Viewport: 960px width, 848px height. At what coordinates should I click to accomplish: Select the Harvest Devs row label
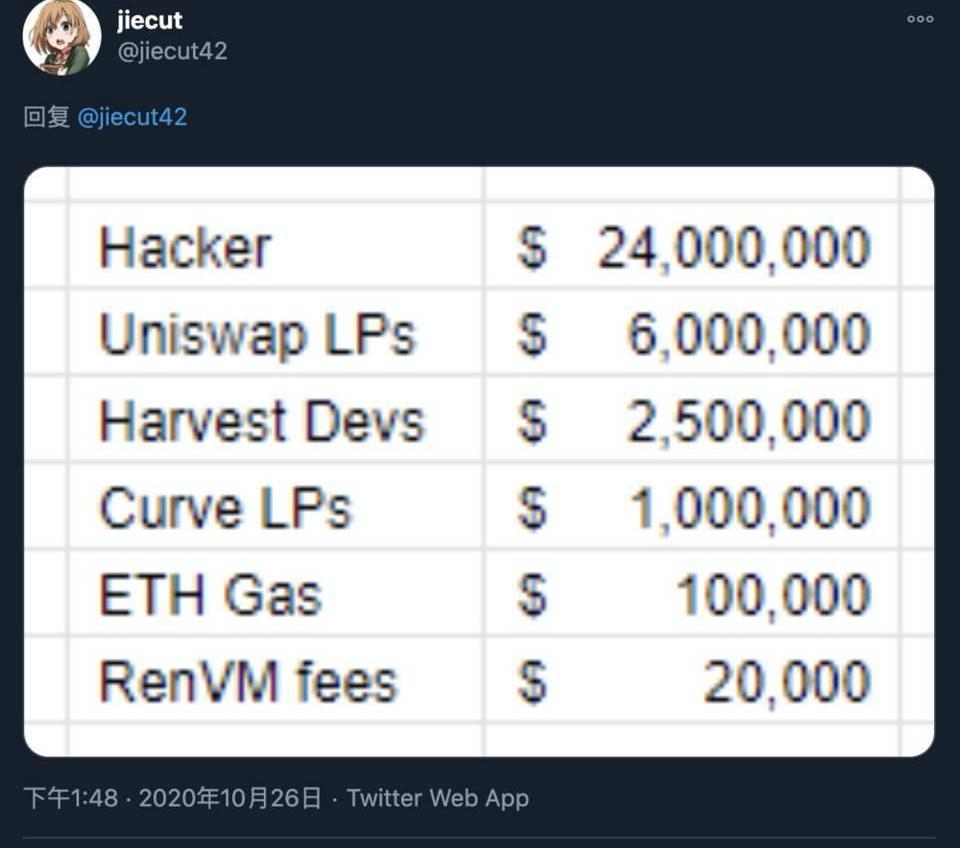(262, 422)
